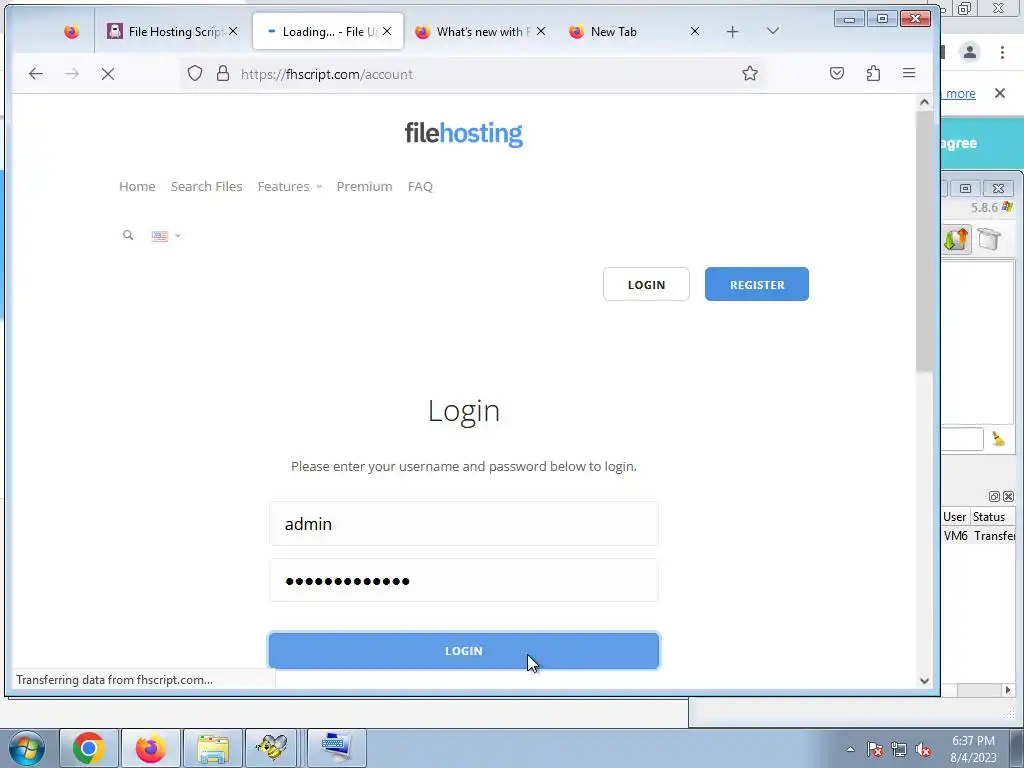The width and height of the screenshot is (1024, 768).
Task: Open the Firefox hamburger application menu
Action: pos(909,73)
